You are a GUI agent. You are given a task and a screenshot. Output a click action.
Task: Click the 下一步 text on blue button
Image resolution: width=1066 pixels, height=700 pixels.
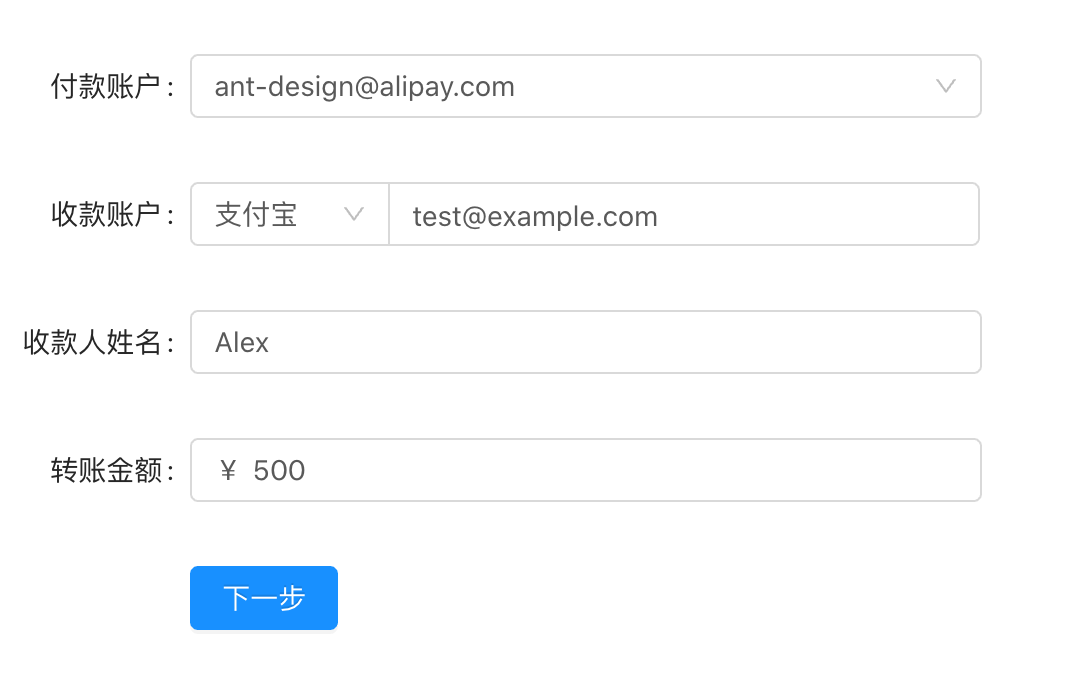tap(264, 598)
